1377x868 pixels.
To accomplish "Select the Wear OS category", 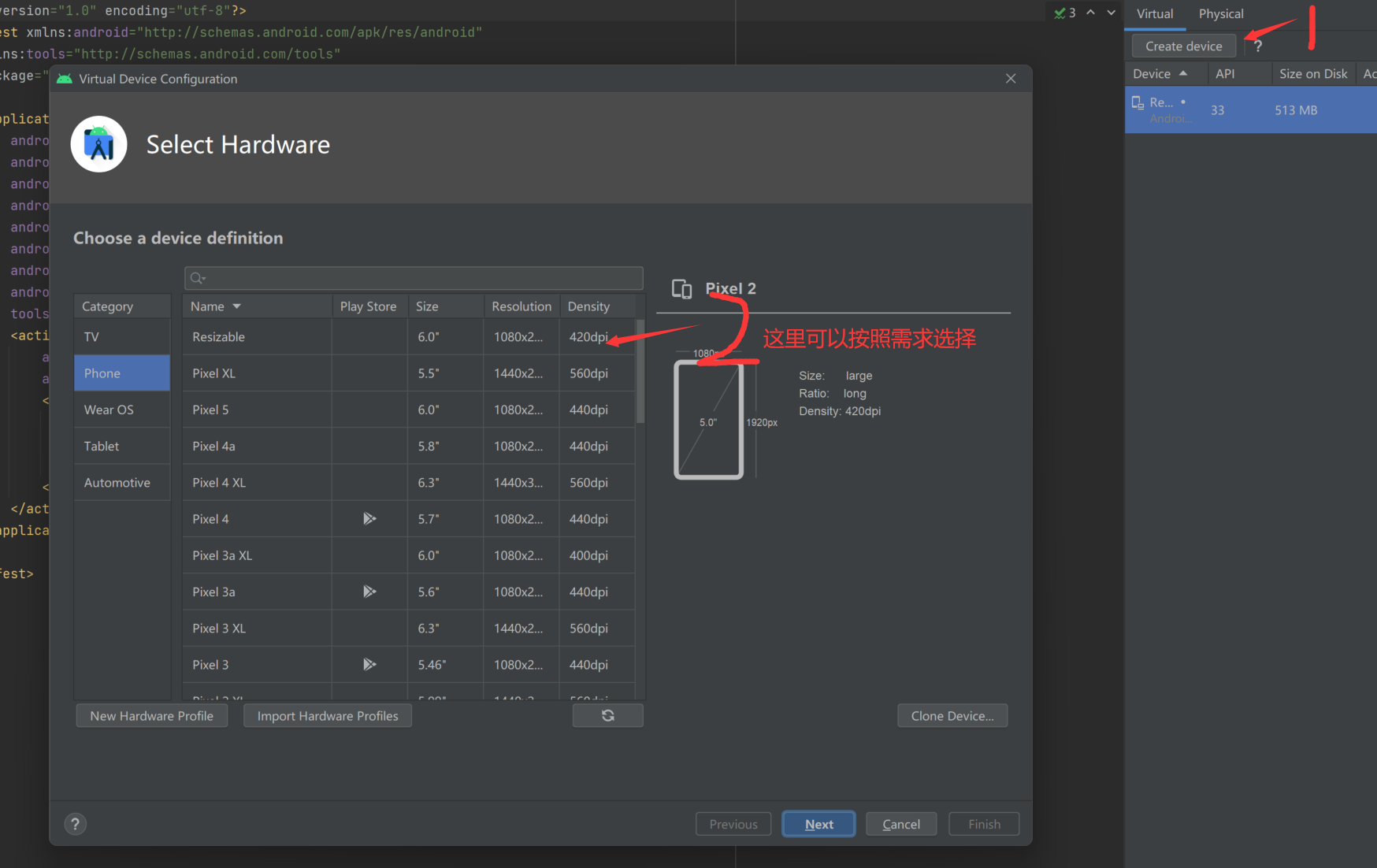I will click(x=122, y=410).
